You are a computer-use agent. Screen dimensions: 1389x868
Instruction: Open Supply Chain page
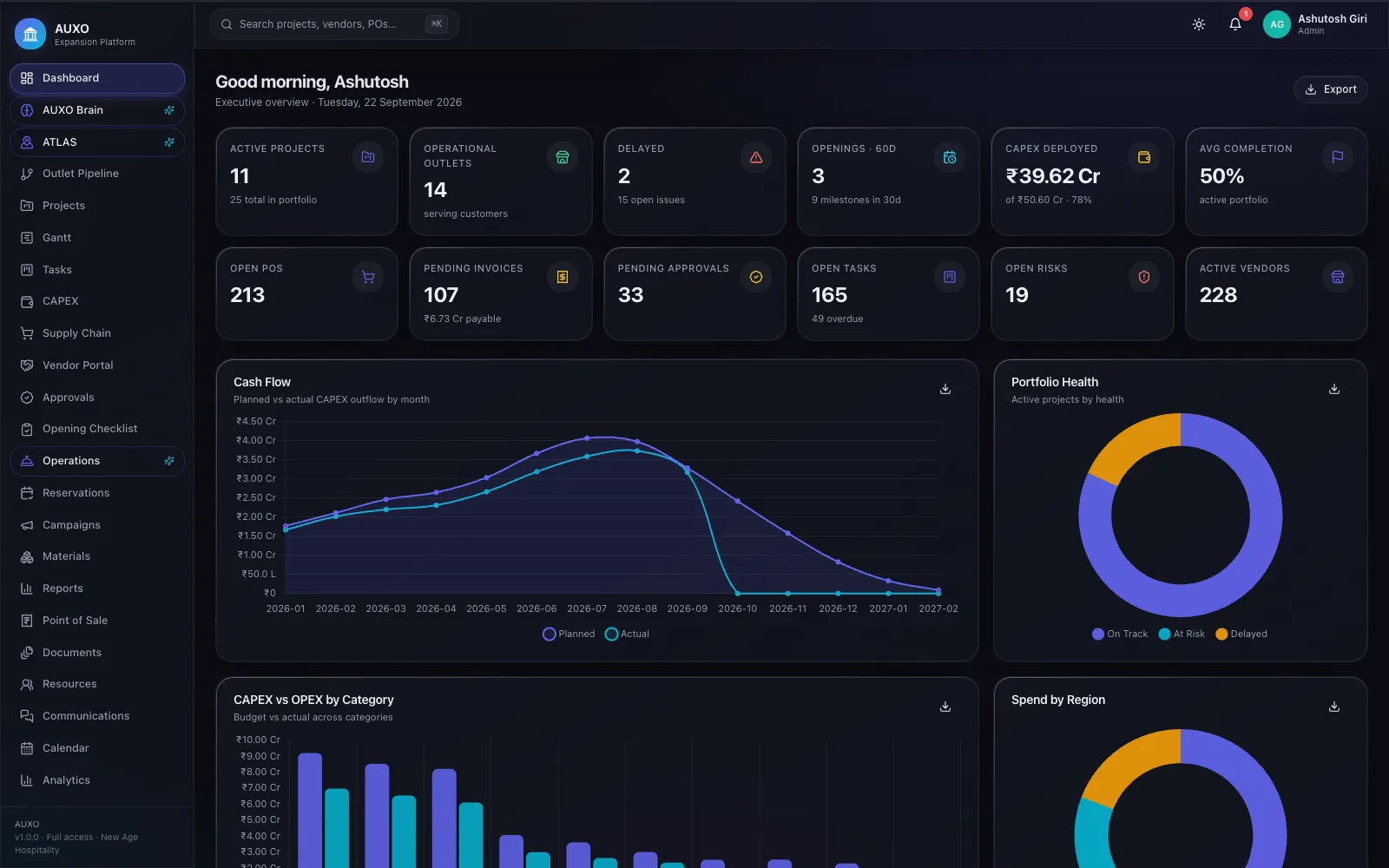[97, 333]
